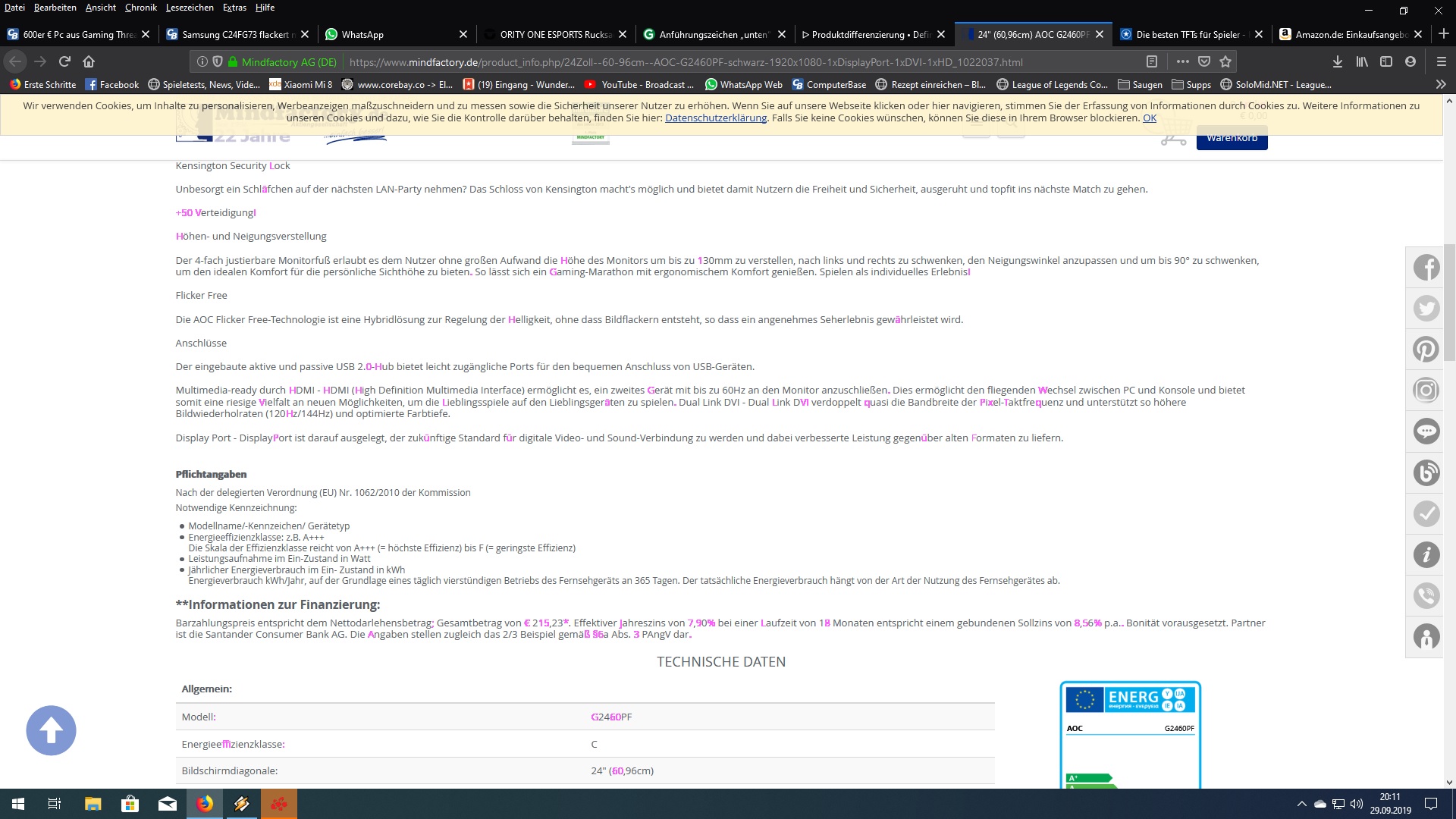Image resolution: width=1456 pixels, height=819 pixels.
Task: Open Pinterest share sidebar icon
Action: point(1426,350)
